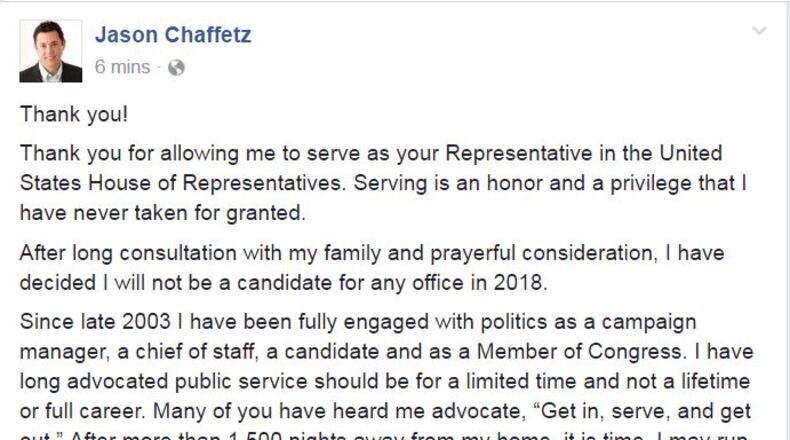Expand the post options chevron
The image size is (790, 440).
759,32
